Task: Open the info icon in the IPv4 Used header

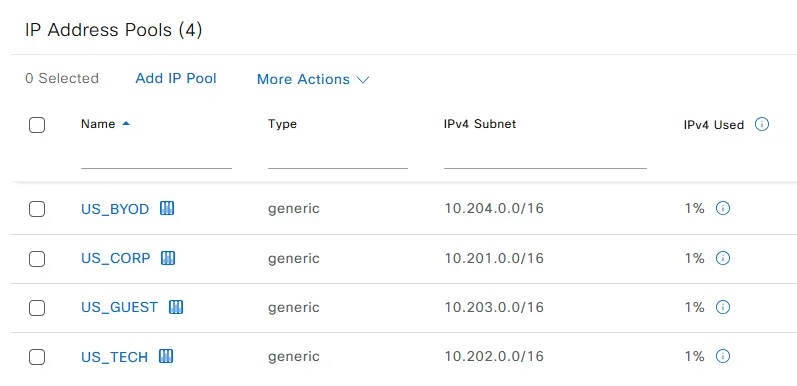Action: click(761, 124)
